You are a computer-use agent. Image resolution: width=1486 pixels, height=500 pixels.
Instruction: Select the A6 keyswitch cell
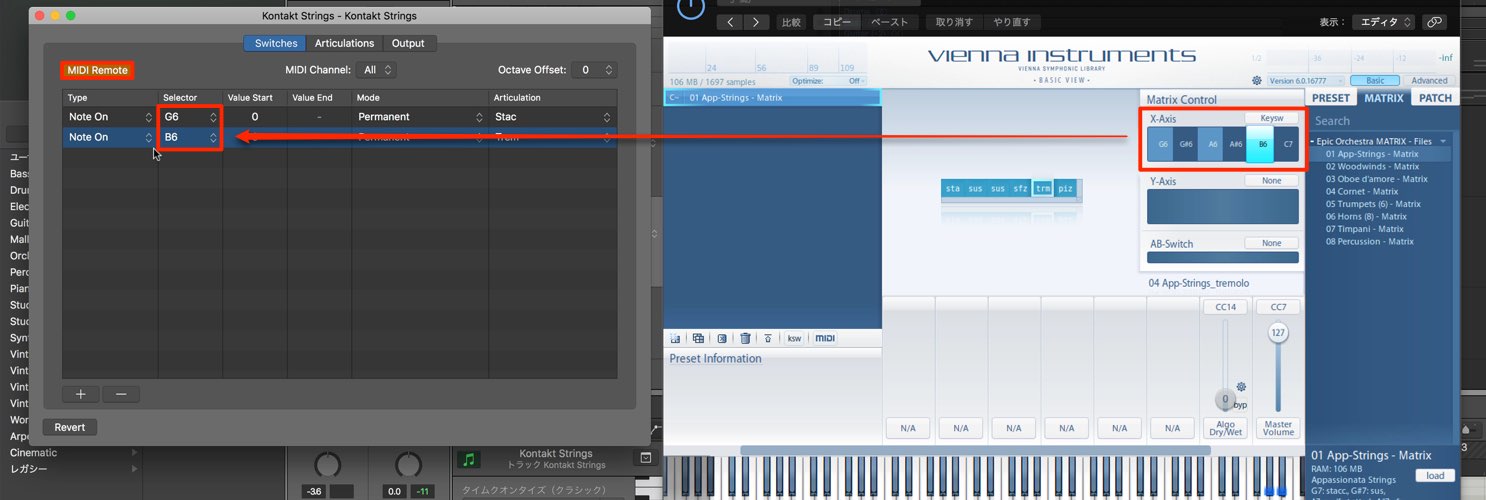coord(1212,144)
